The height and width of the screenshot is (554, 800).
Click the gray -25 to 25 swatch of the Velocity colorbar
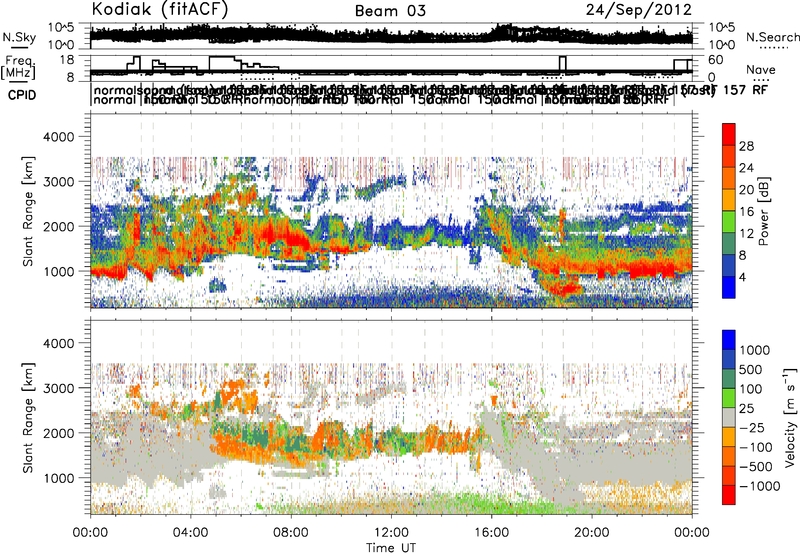729,418
